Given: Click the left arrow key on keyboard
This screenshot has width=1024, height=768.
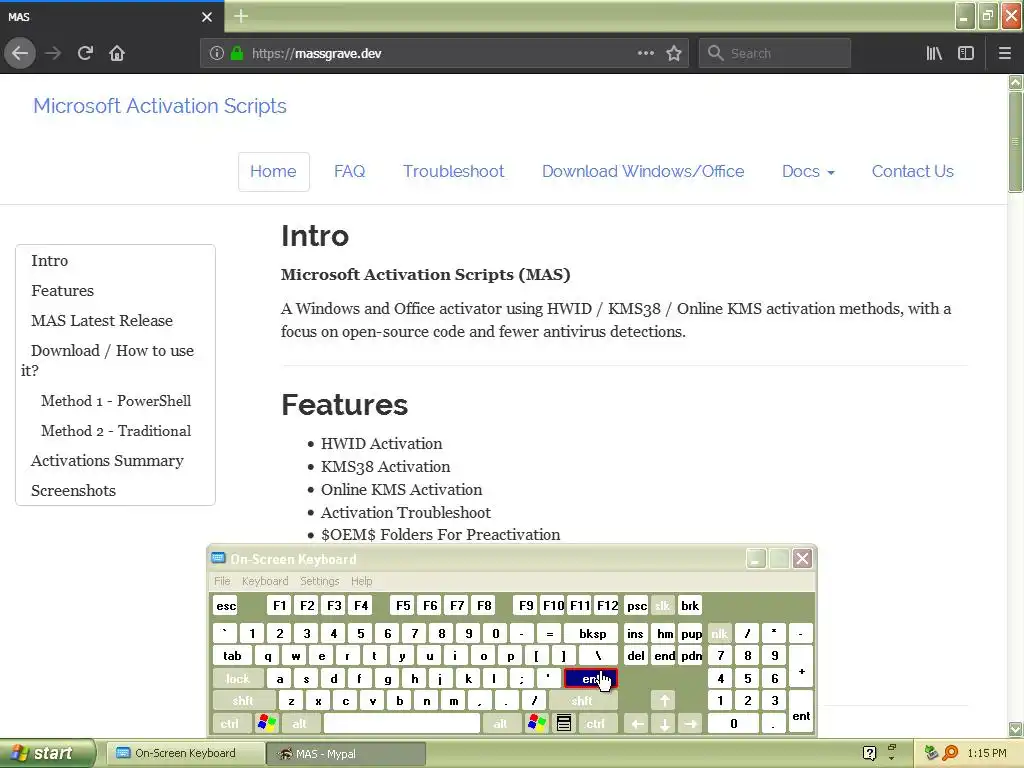Looking at the screenshot, I should tap(637, 723).
